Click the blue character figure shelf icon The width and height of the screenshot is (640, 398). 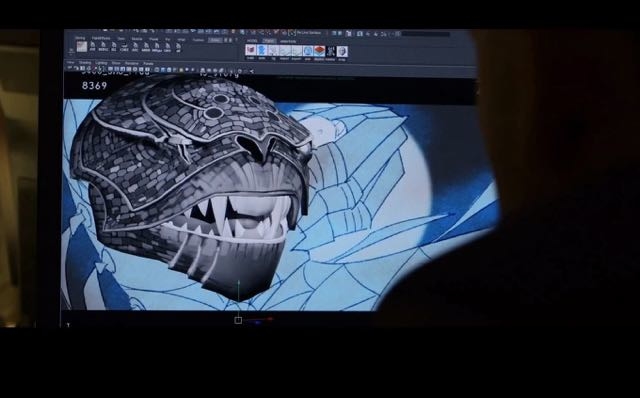pyautogui.click(x=262, y=50)
